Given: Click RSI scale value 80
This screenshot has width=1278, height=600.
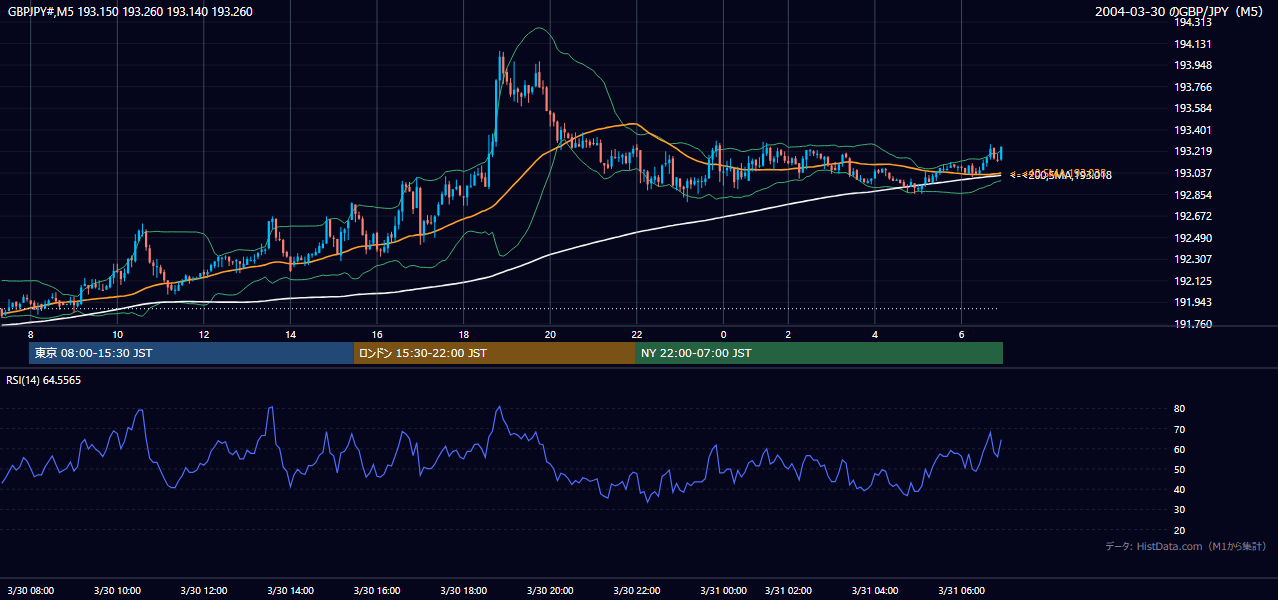Looking at the screenshot, I should tap(1180, 409).
